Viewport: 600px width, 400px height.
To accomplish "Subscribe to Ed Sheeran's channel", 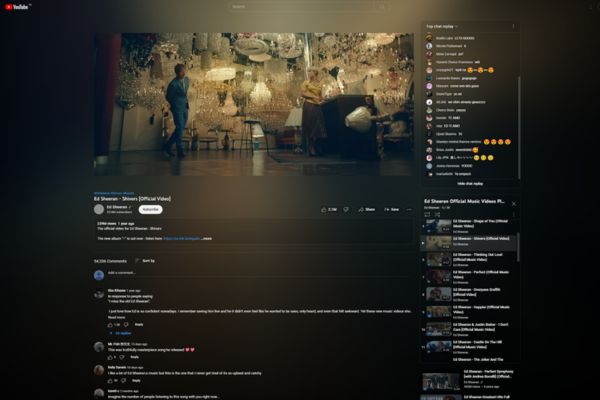I will pos(150,209).
